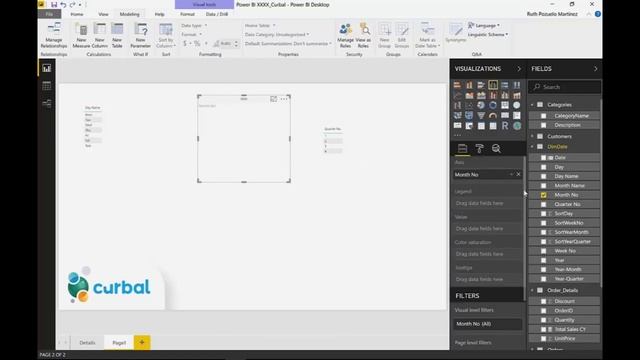Switch to Data view in left sidebar

[x=47, y=86]
